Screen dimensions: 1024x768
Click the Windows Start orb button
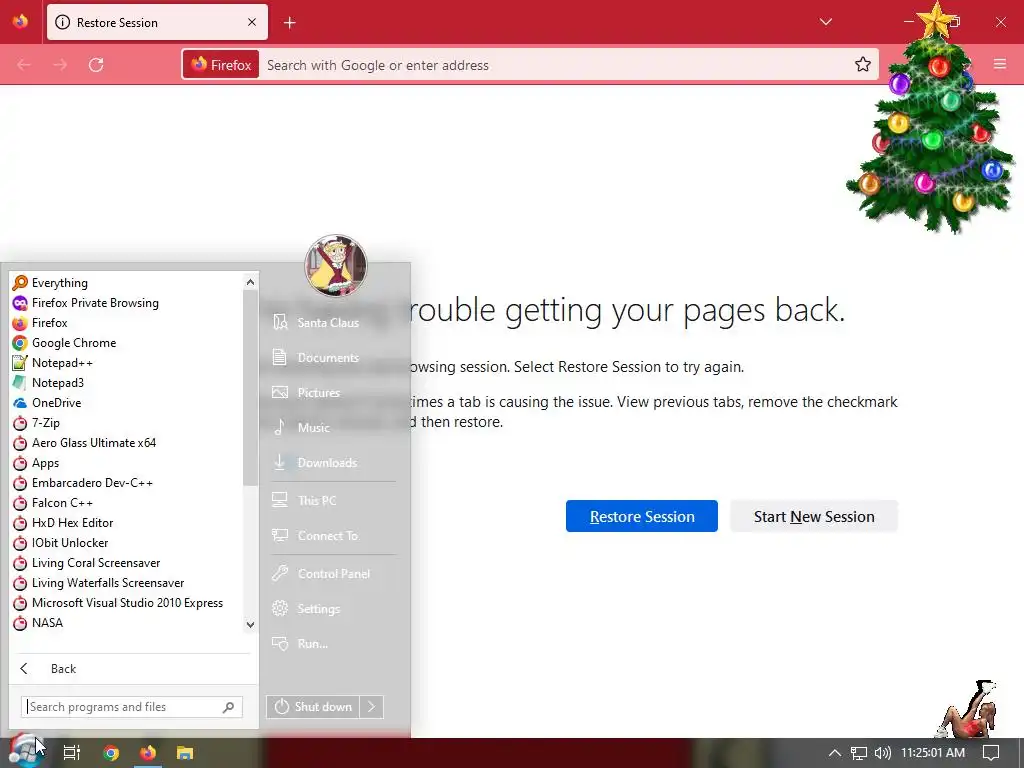(26, 752)
